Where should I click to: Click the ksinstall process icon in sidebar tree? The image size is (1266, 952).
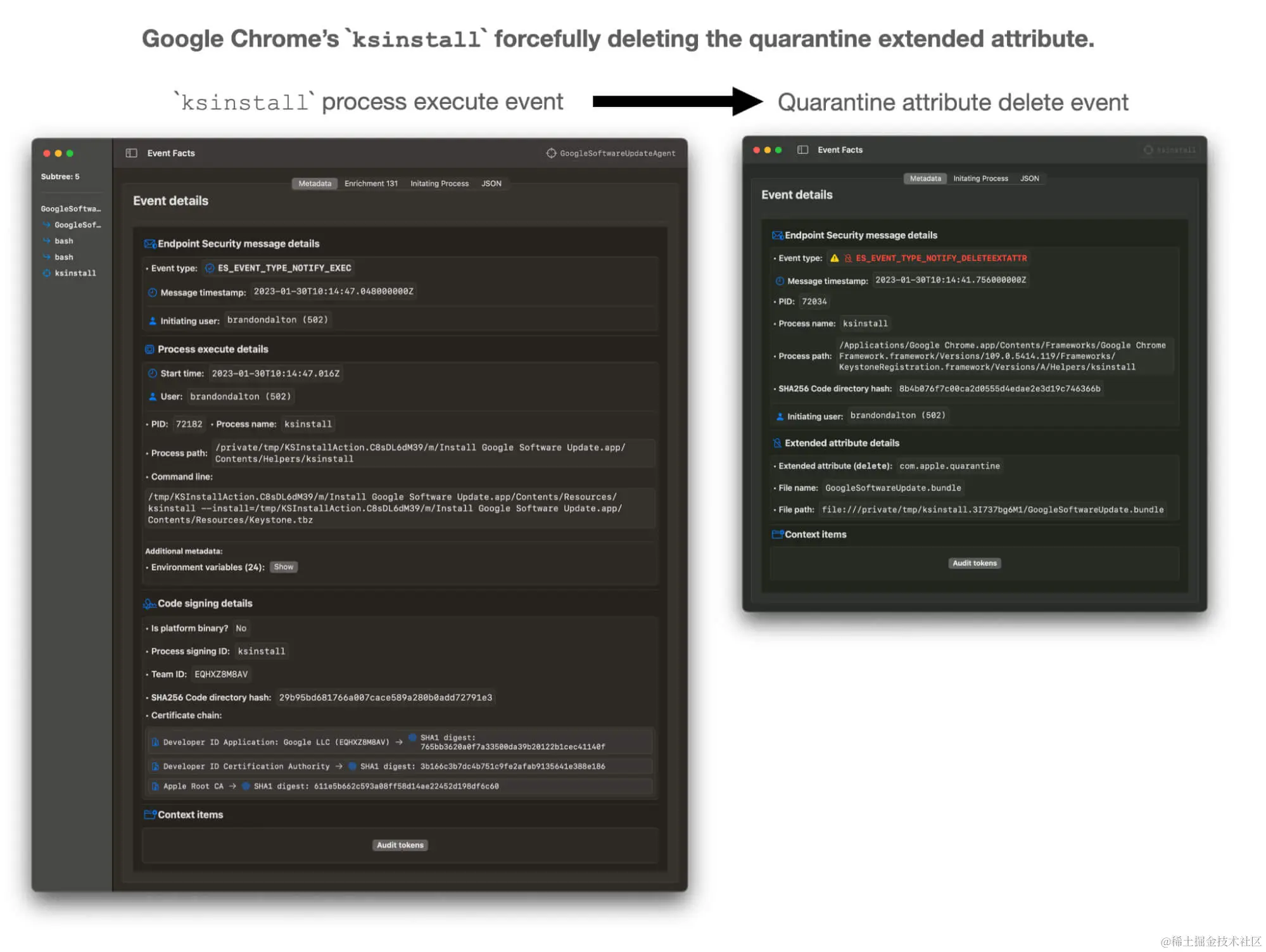(x=46, y=273)
